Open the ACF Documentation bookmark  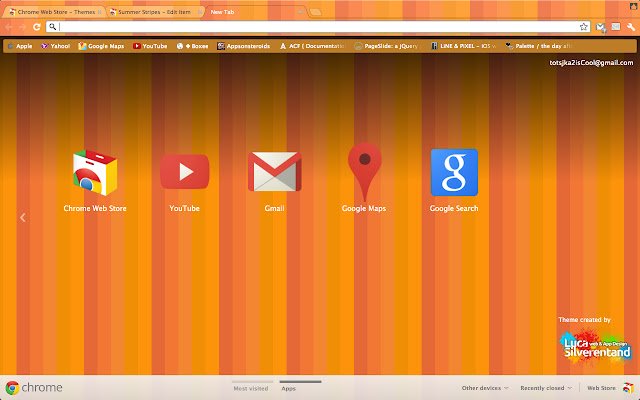pos(312,46)
